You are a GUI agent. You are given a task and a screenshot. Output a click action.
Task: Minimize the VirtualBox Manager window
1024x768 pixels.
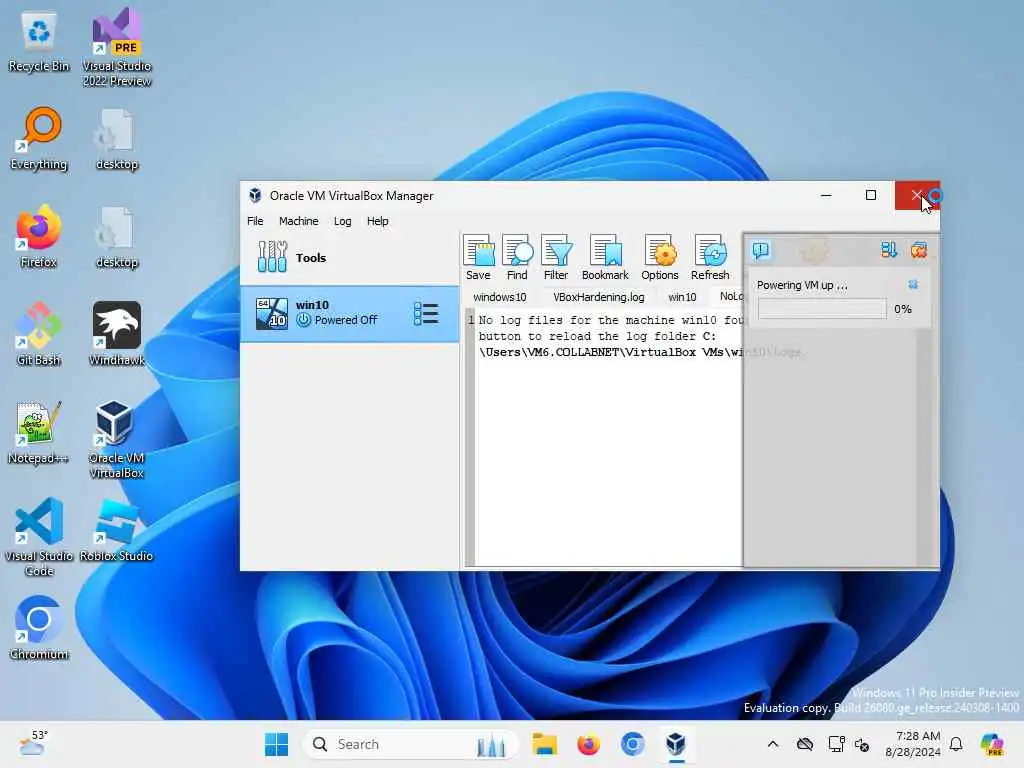click(826, 195)
